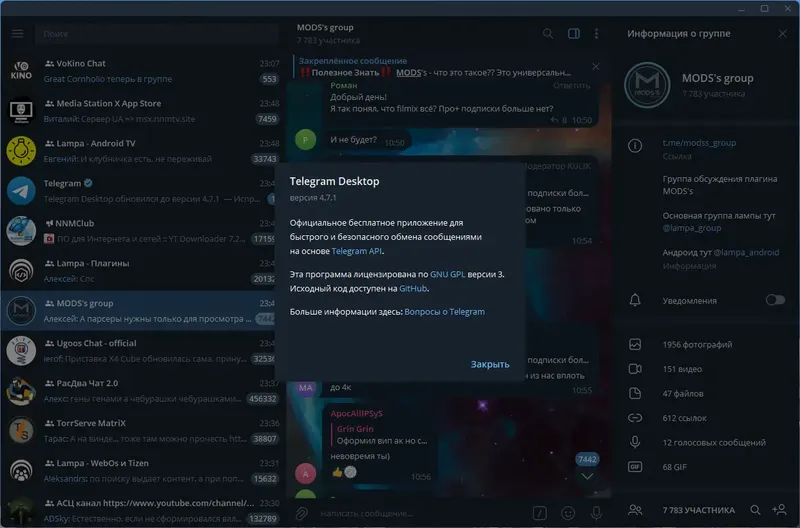Follow the Telegram API link

pos(356,251)
